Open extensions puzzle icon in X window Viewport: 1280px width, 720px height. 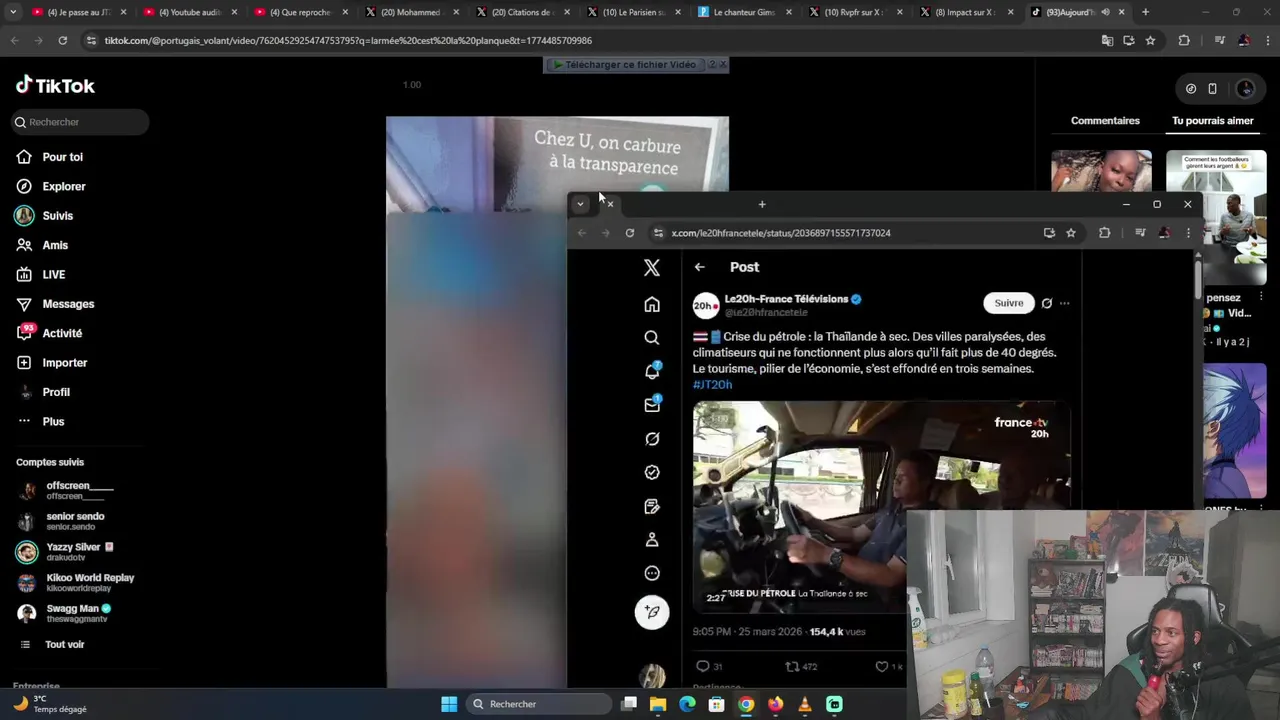(x=1105, y=233)
